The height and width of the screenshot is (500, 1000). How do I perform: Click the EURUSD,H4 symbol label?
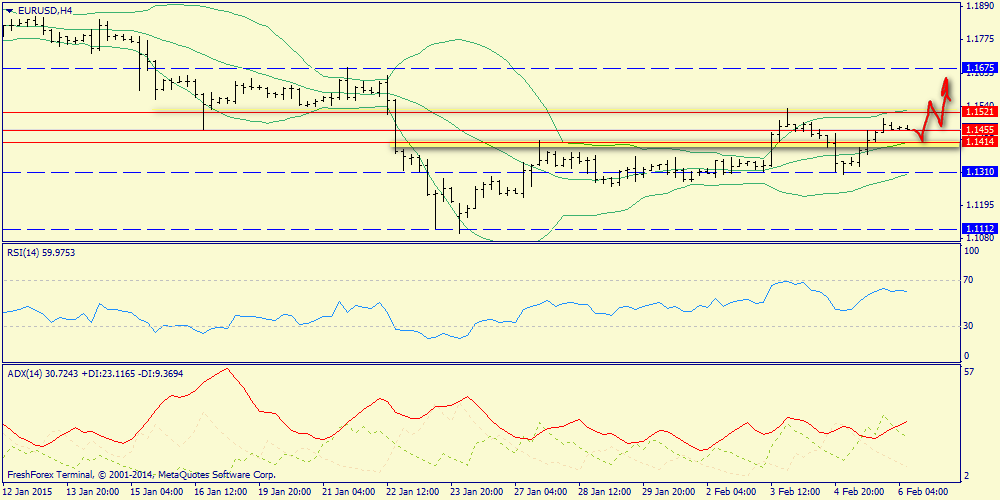point(43,10)
